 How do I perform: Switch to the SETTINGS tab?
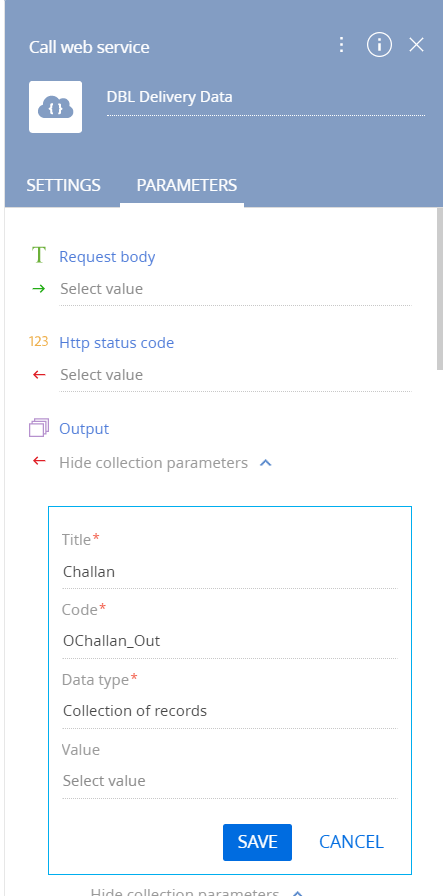pos(63,185)
